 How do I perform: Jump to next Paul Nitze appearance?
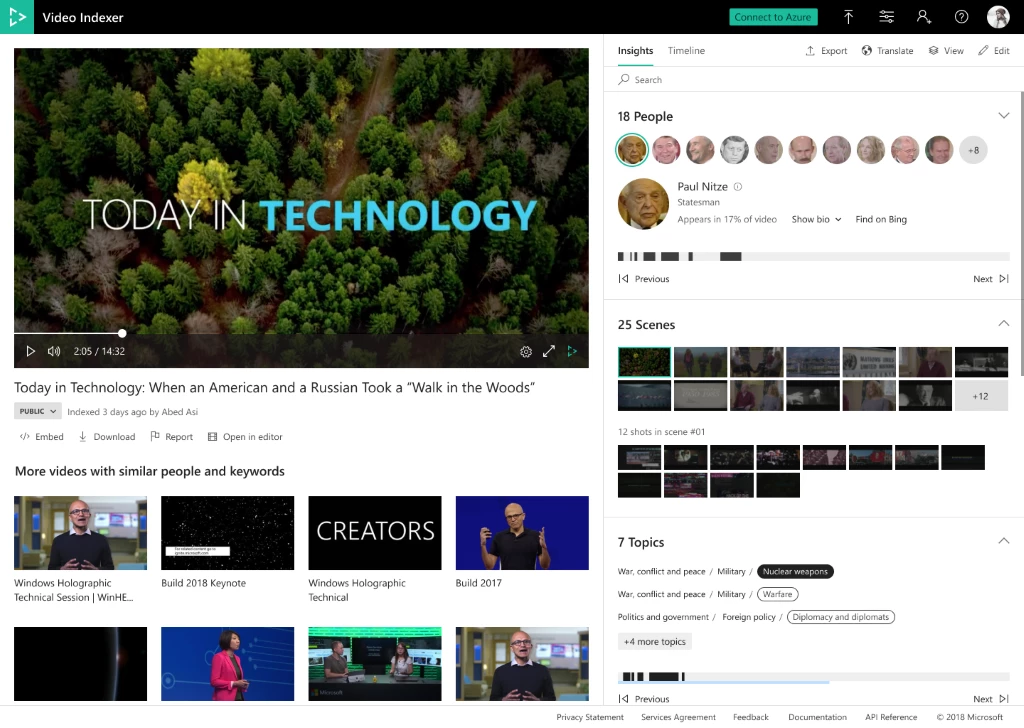(x=991, y=279)
